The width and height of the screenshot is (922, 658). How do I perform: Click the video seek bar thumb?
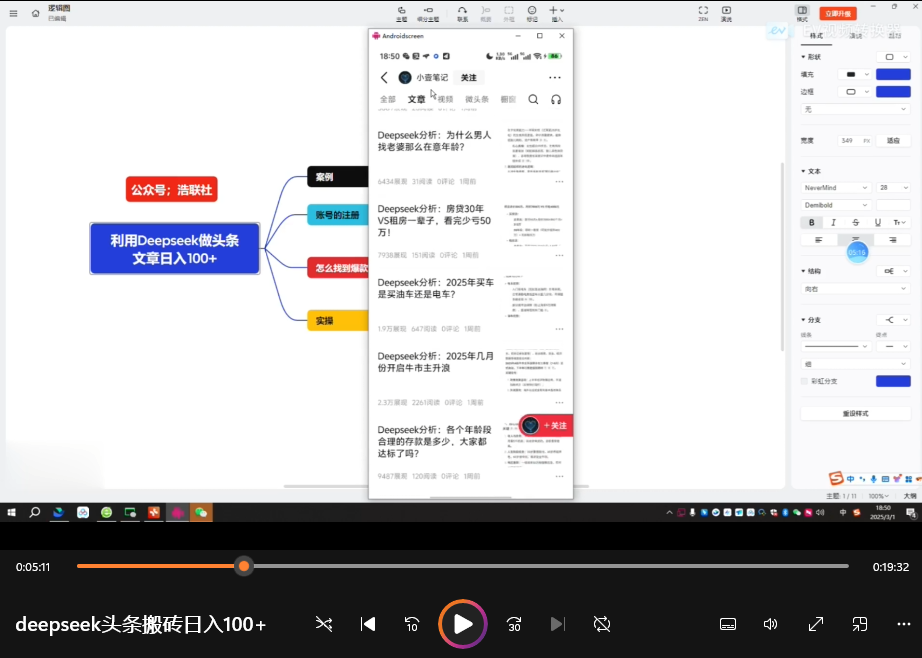tap(243, 566)
